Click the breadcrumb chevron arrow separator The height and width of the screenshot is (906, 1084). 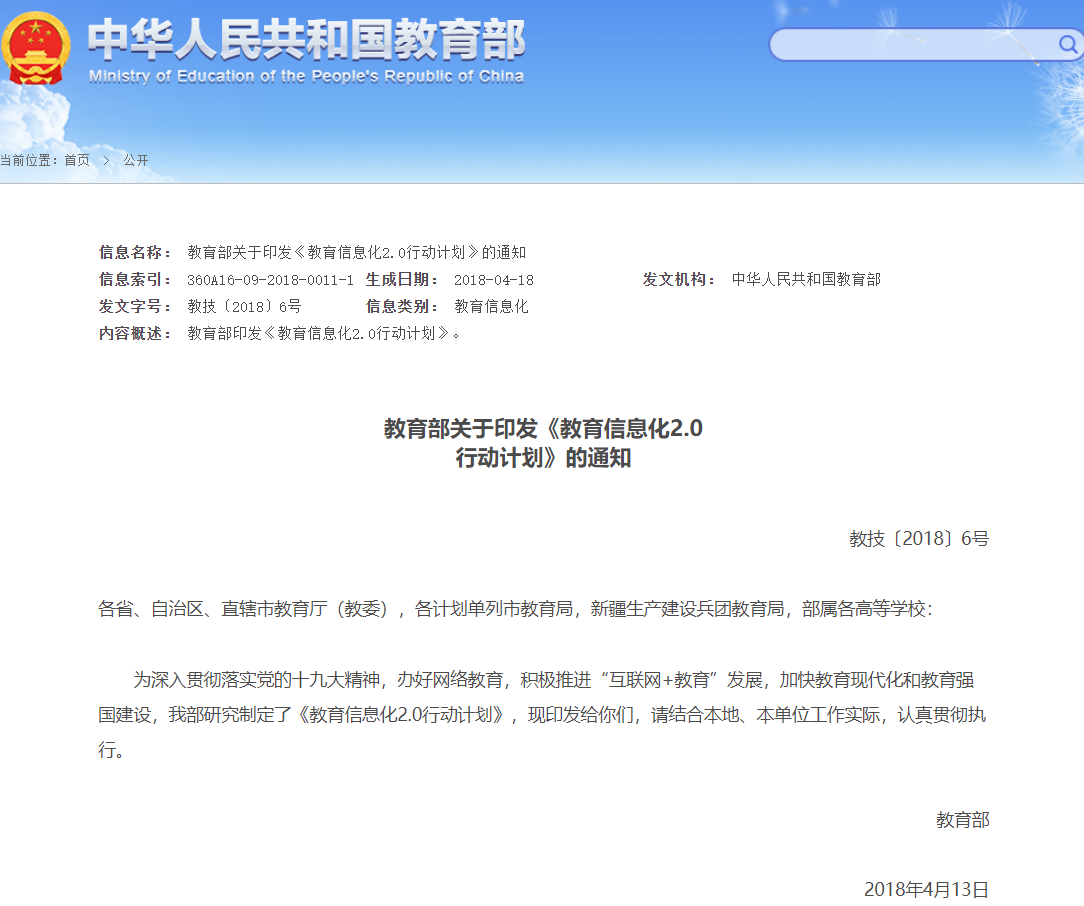(x=107, y=160)
